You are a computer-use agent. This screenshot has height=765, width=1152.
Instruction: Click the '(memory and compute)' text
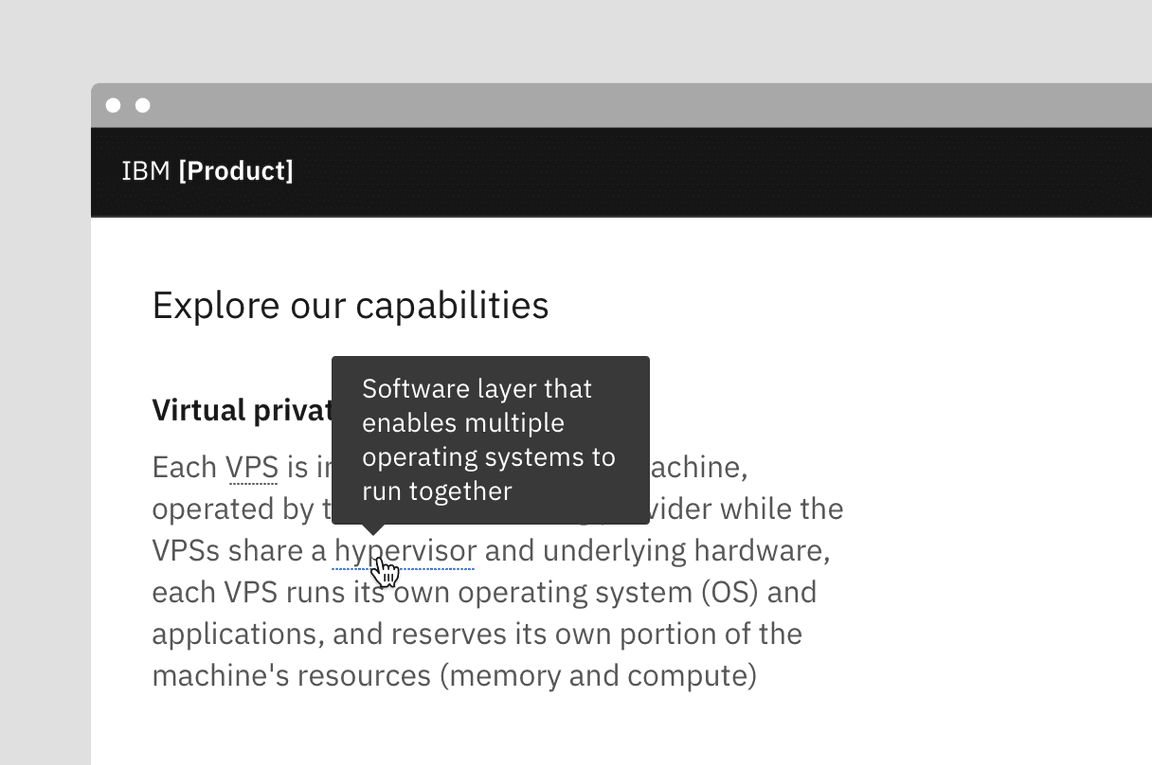click(x=598, y=675)
